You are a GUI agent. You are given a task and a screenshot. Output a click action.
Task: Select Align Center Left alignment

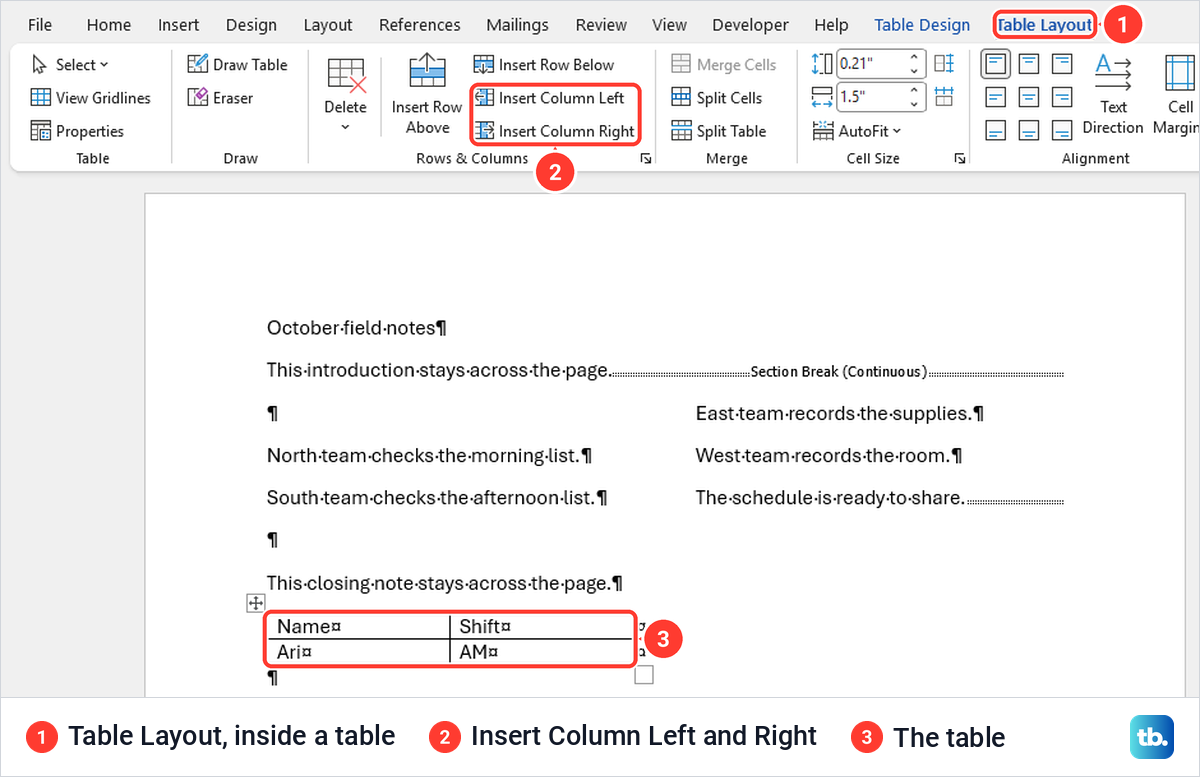click(x=996, y=97)
